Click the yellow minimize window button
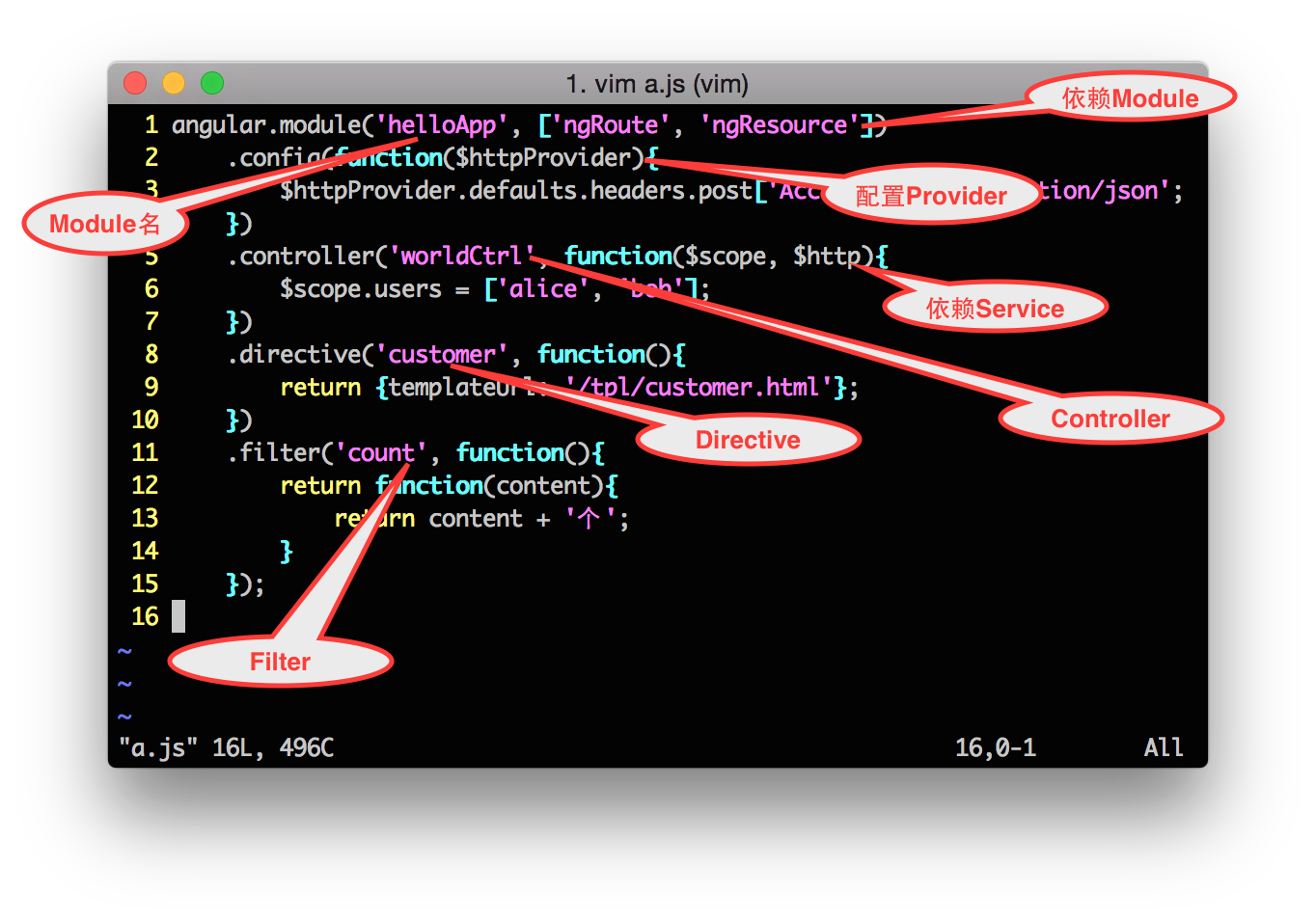 [x=174, y=84]
